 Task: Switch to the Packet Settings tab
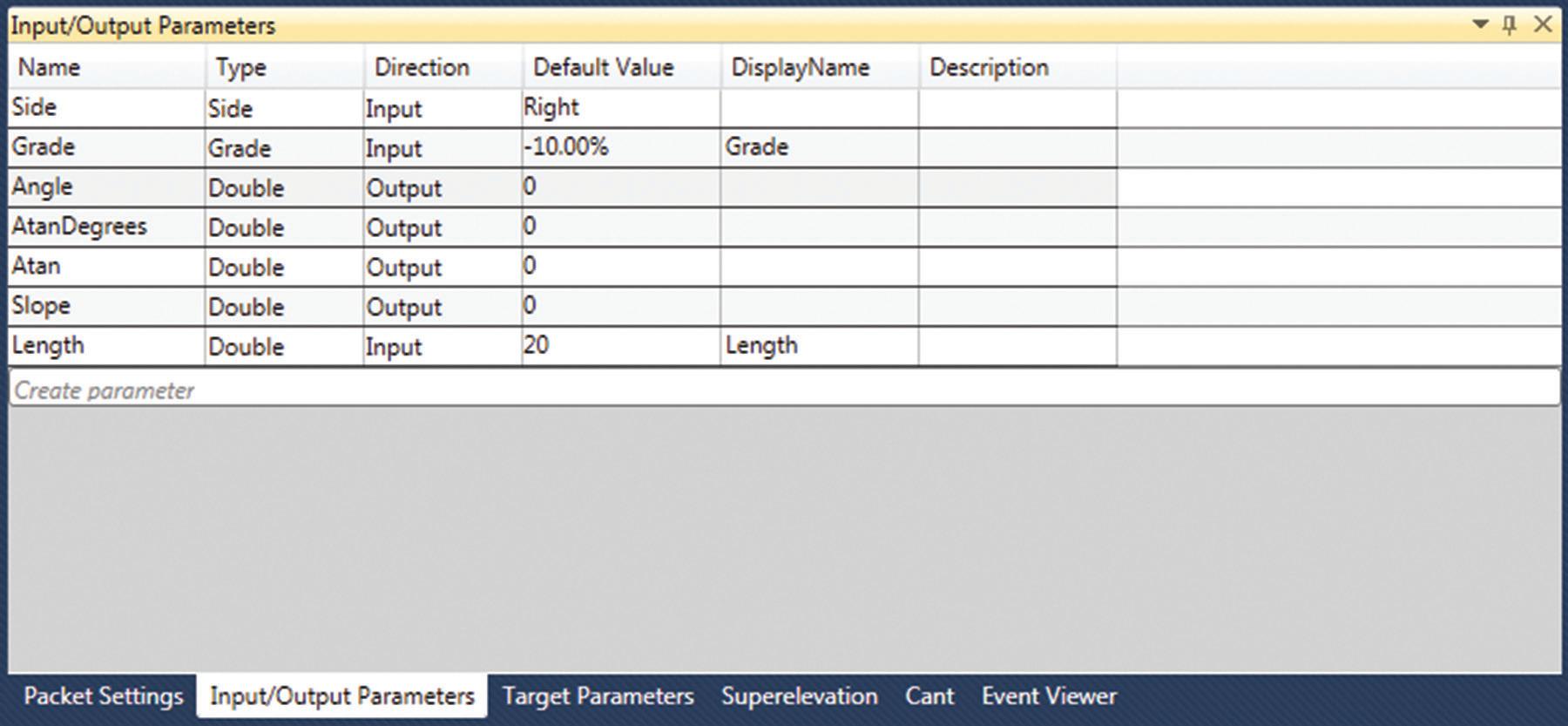pos(104,695)
